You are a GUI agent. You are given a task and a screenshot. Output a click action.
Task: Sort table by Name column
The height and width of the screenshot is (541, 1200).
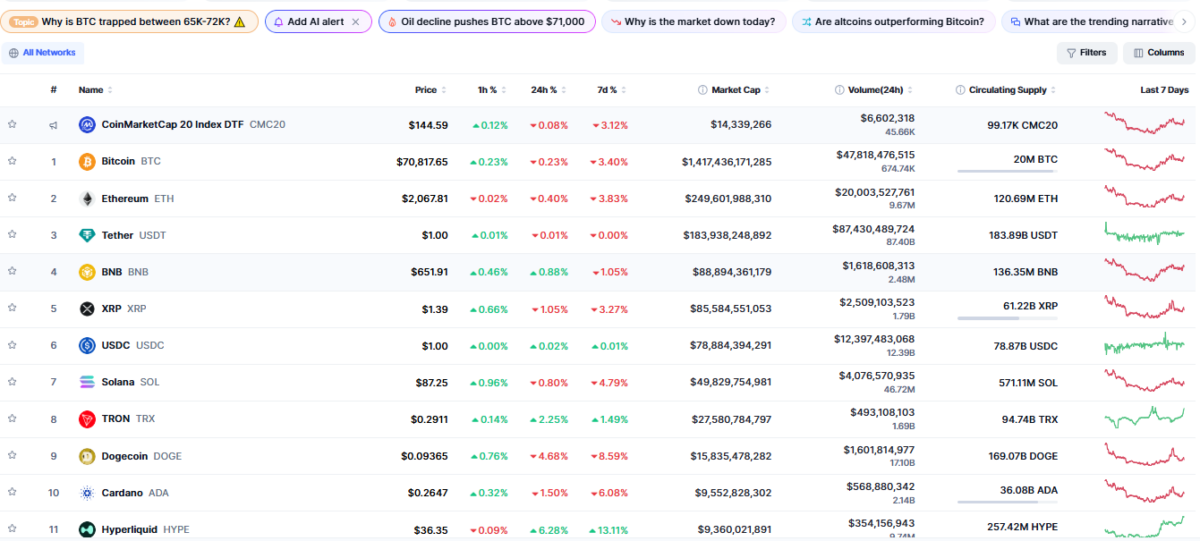coord(95,90)
